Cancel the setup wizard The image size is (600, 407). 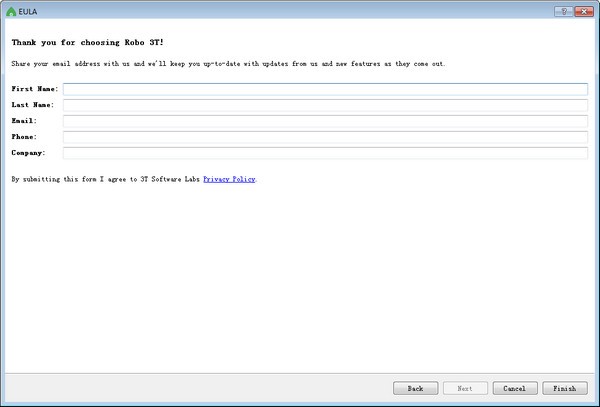514,388
